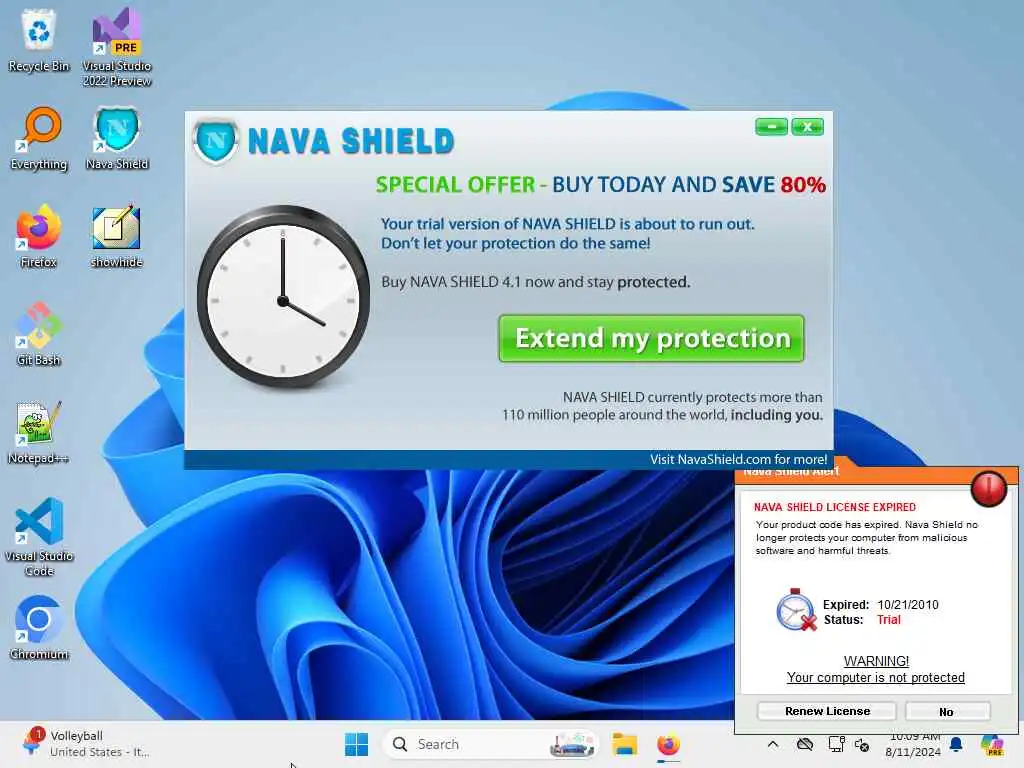Open the Windows Start menu

pyautogui.click(x=357, y=744)
